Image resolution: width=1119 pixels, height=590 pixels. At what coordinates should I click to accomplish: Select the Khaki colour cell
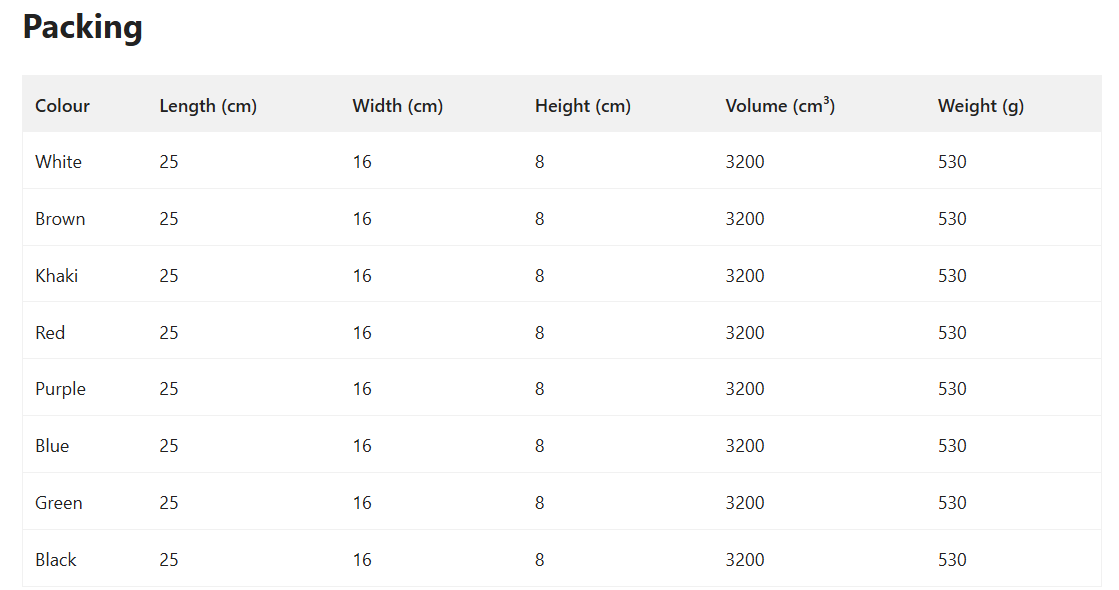56,276
